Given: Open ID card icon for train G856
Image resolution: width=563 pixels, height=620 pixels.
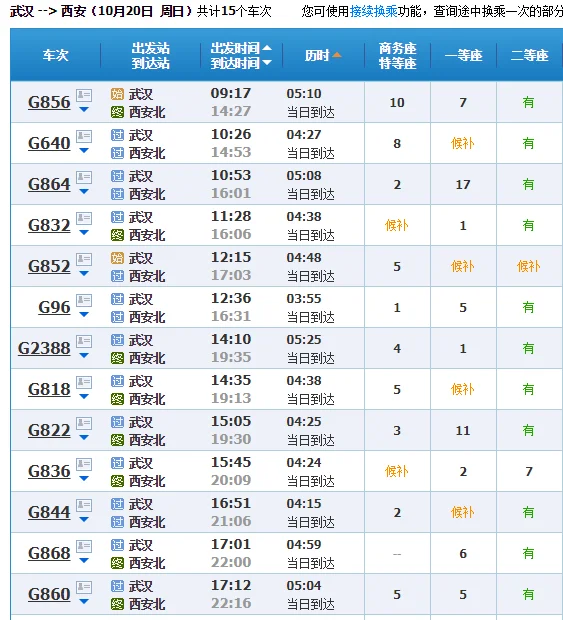Looking at the screenshot, I should 84,95.
